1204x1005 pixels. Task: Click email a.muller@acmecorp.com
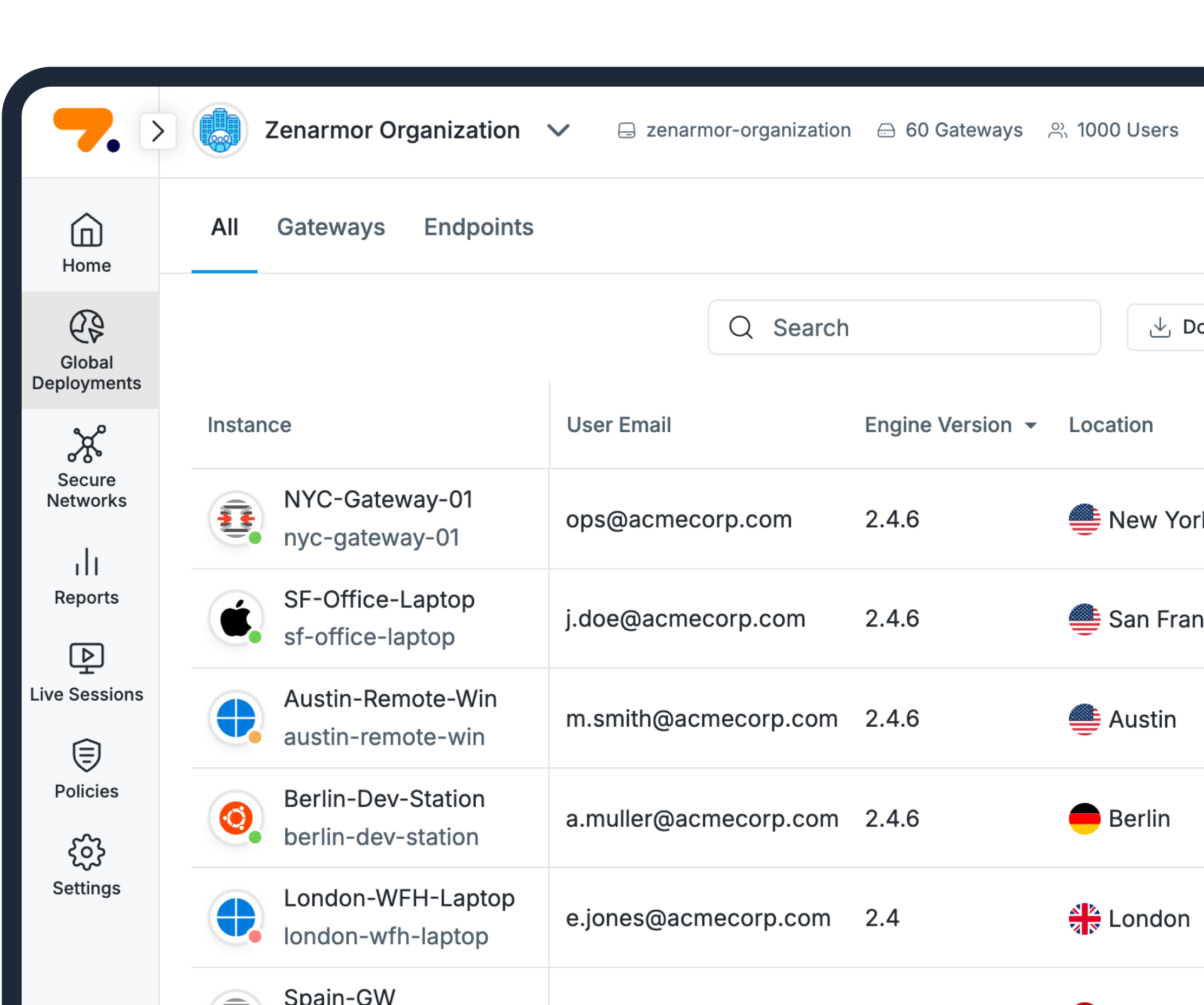pyautogui.click(x=702, y=818)
